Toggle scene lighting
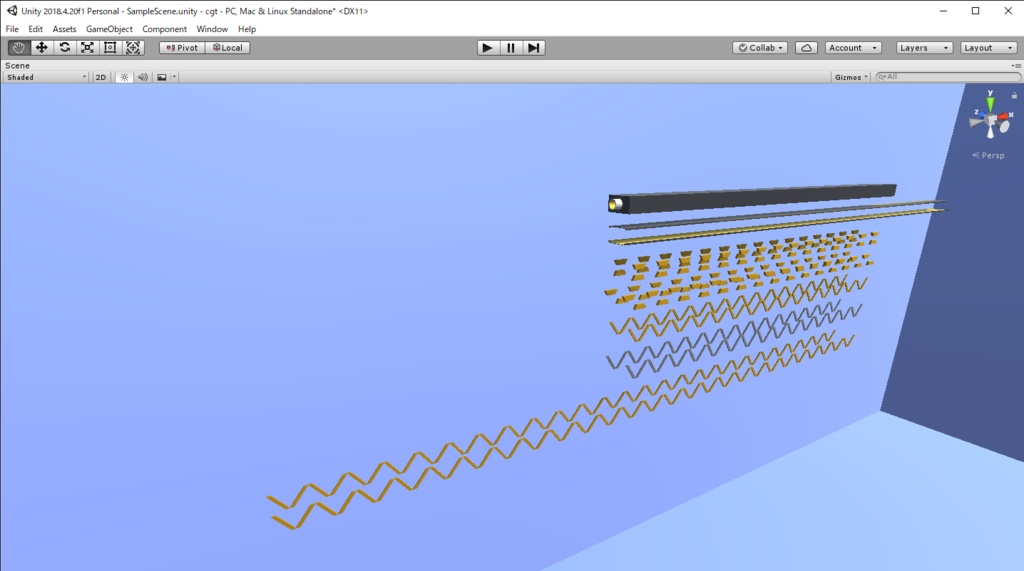 tap(124, 77)
